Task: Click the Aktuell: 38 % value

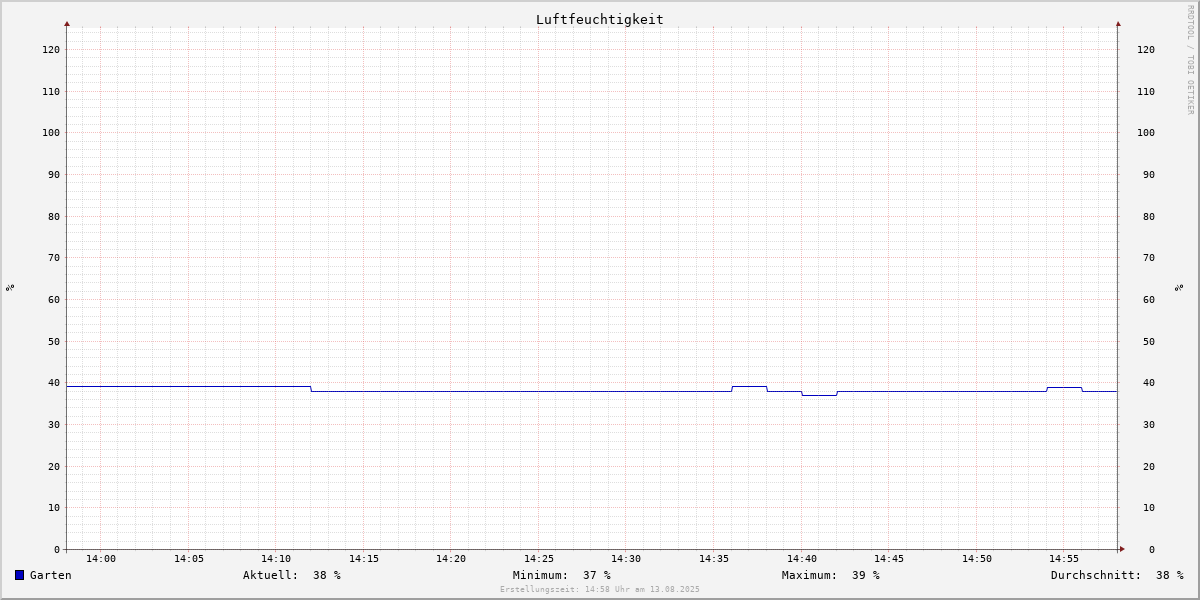Action: point(292,575)
